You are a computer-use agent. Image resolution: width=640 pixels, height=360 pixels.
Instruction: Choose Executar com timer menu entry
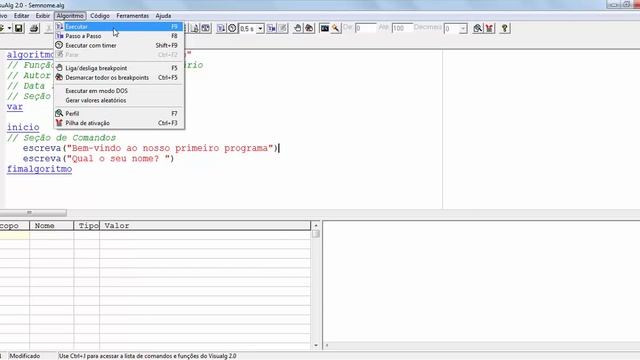click(119, 45)
